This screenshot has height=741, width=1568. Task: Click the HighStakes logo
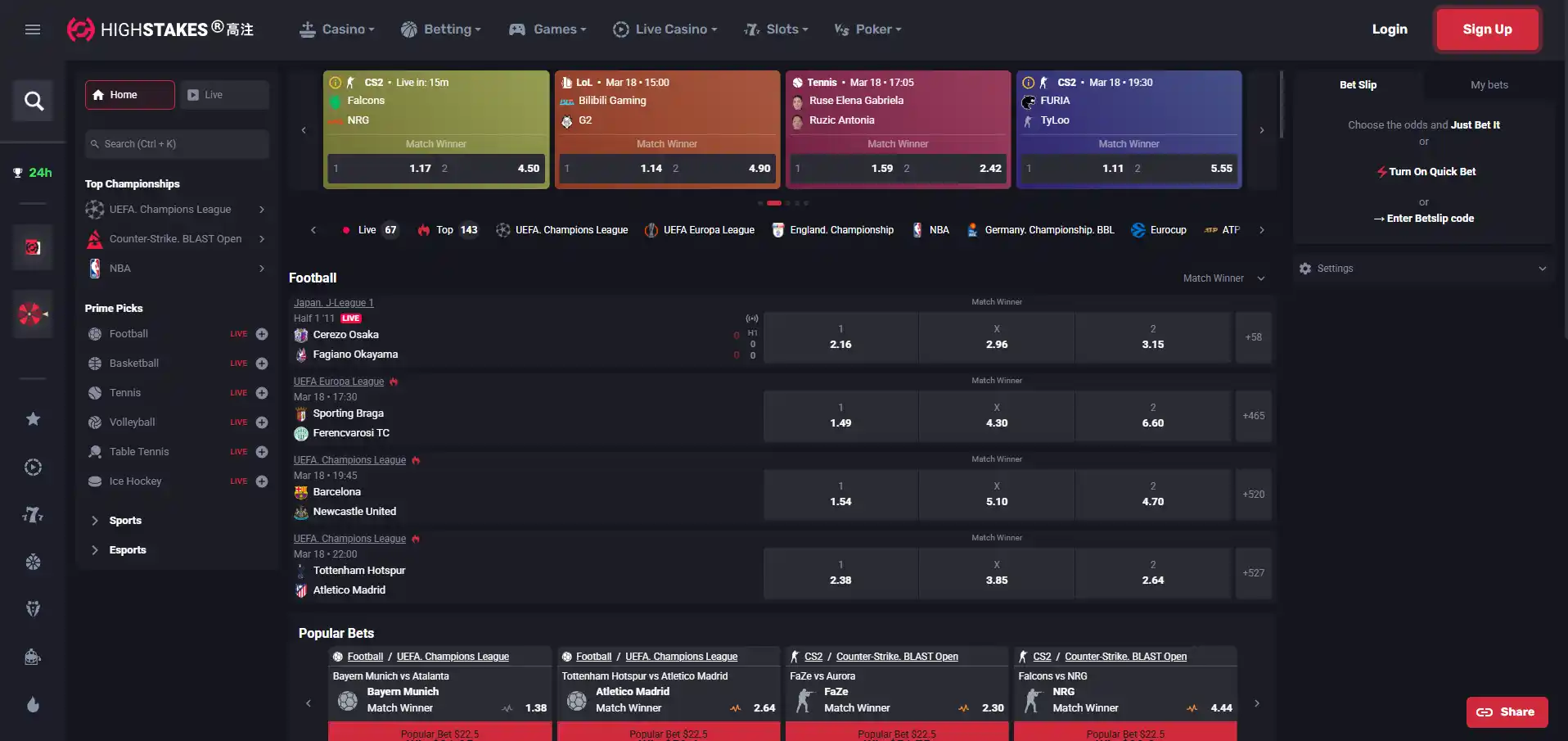(160, 29)
